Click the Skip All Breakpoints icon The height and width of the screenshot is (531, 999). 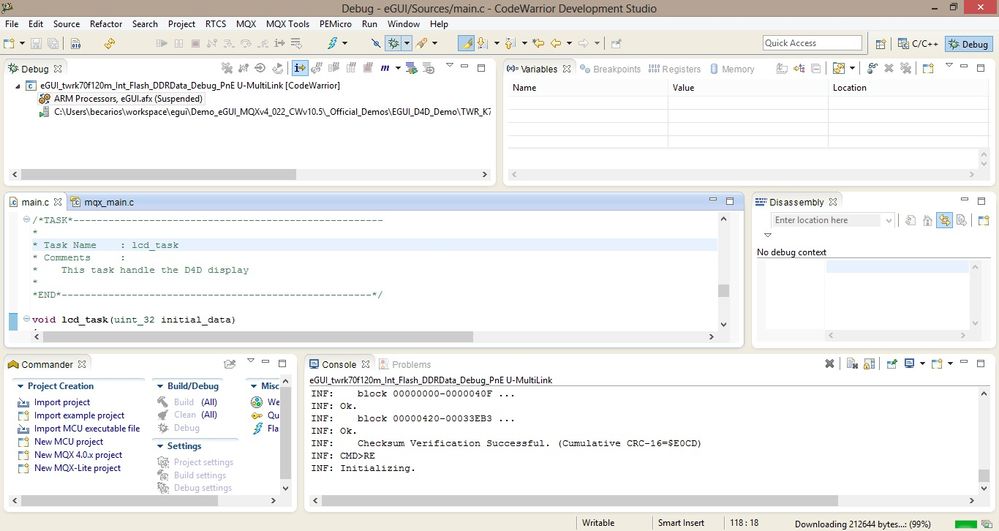coord(376,43)
